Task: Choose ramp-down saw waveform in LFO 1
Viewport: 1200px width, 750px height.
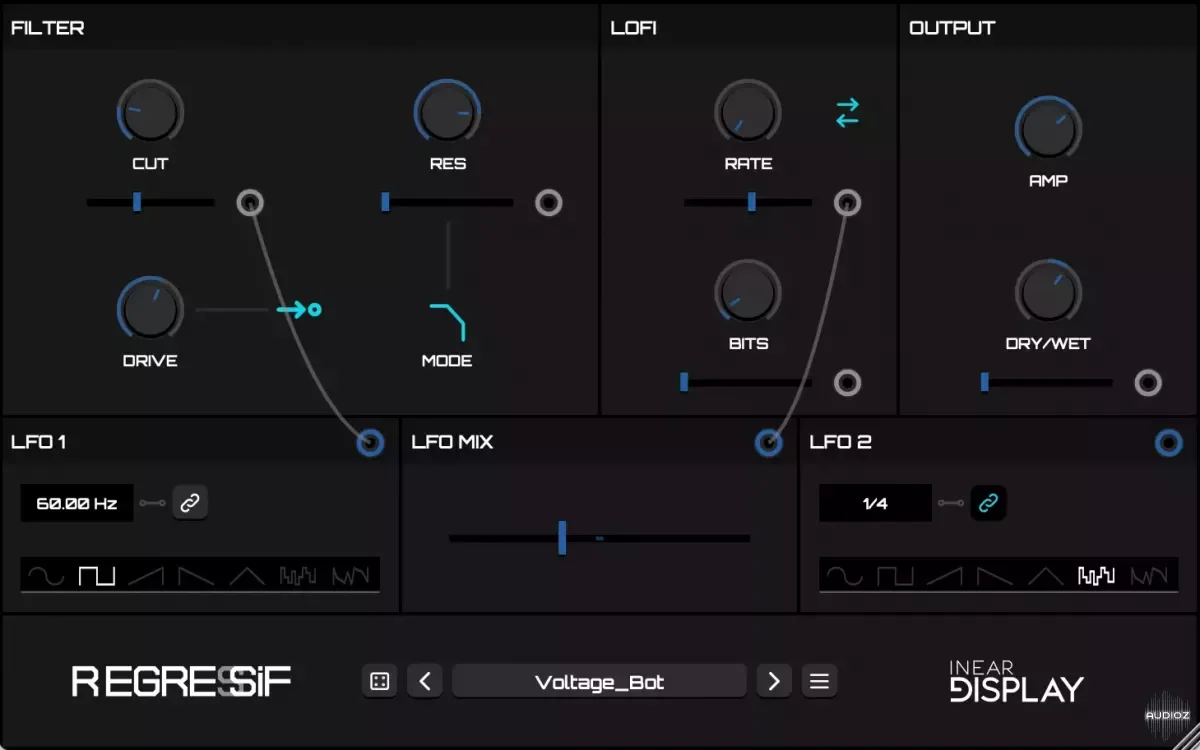Action: coord(196,575)
